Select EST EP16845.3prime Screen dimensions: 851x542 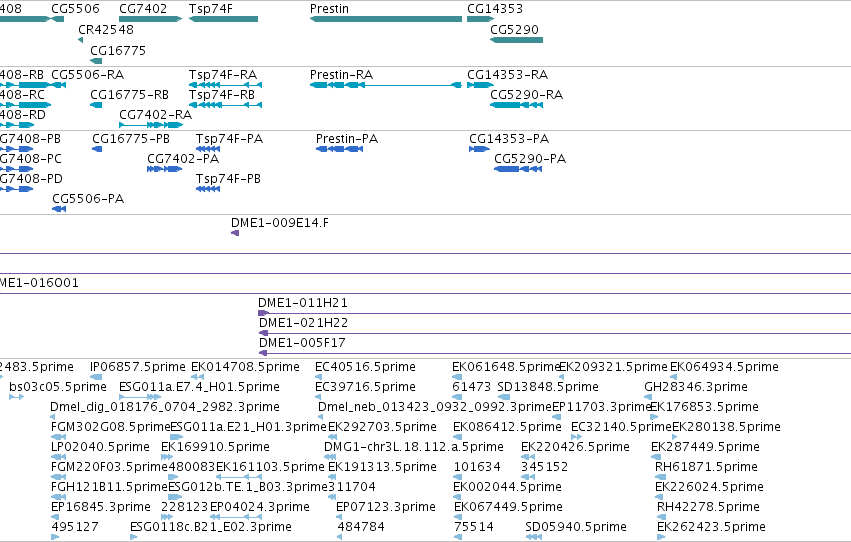(x=101, y=507)
